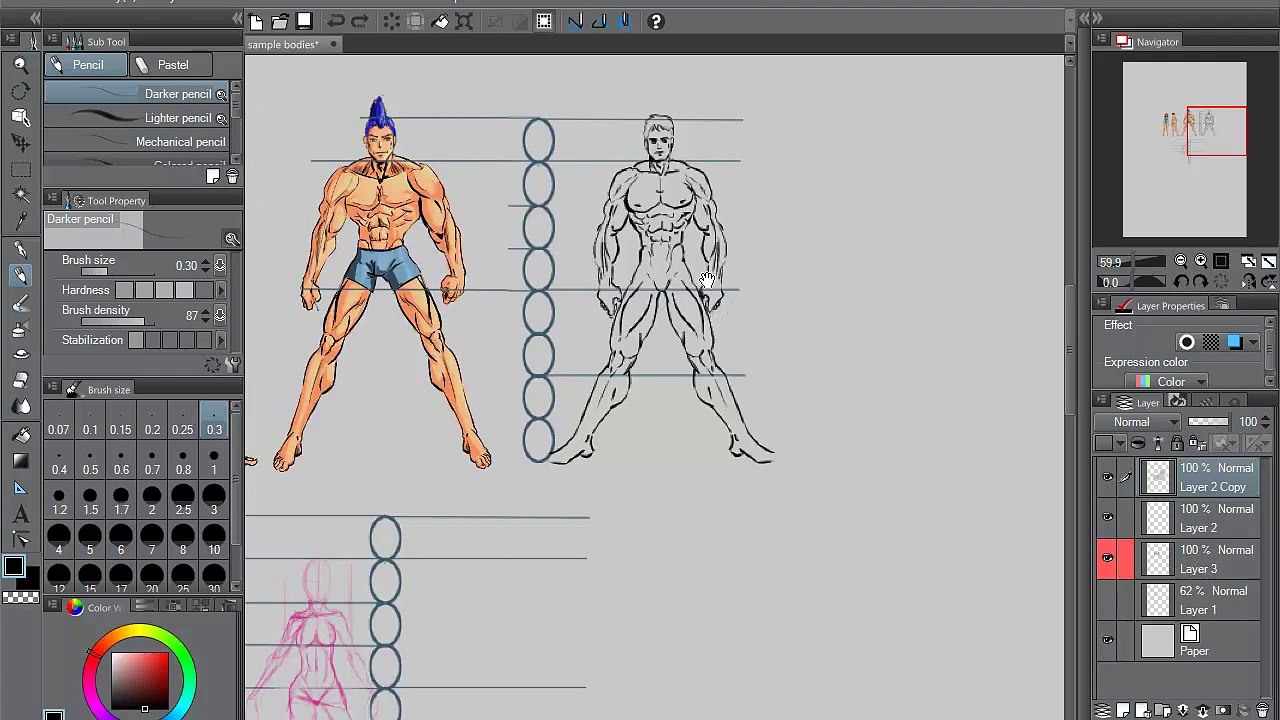Toggle visibility of Layer 2

click(x=1107, y=518)
